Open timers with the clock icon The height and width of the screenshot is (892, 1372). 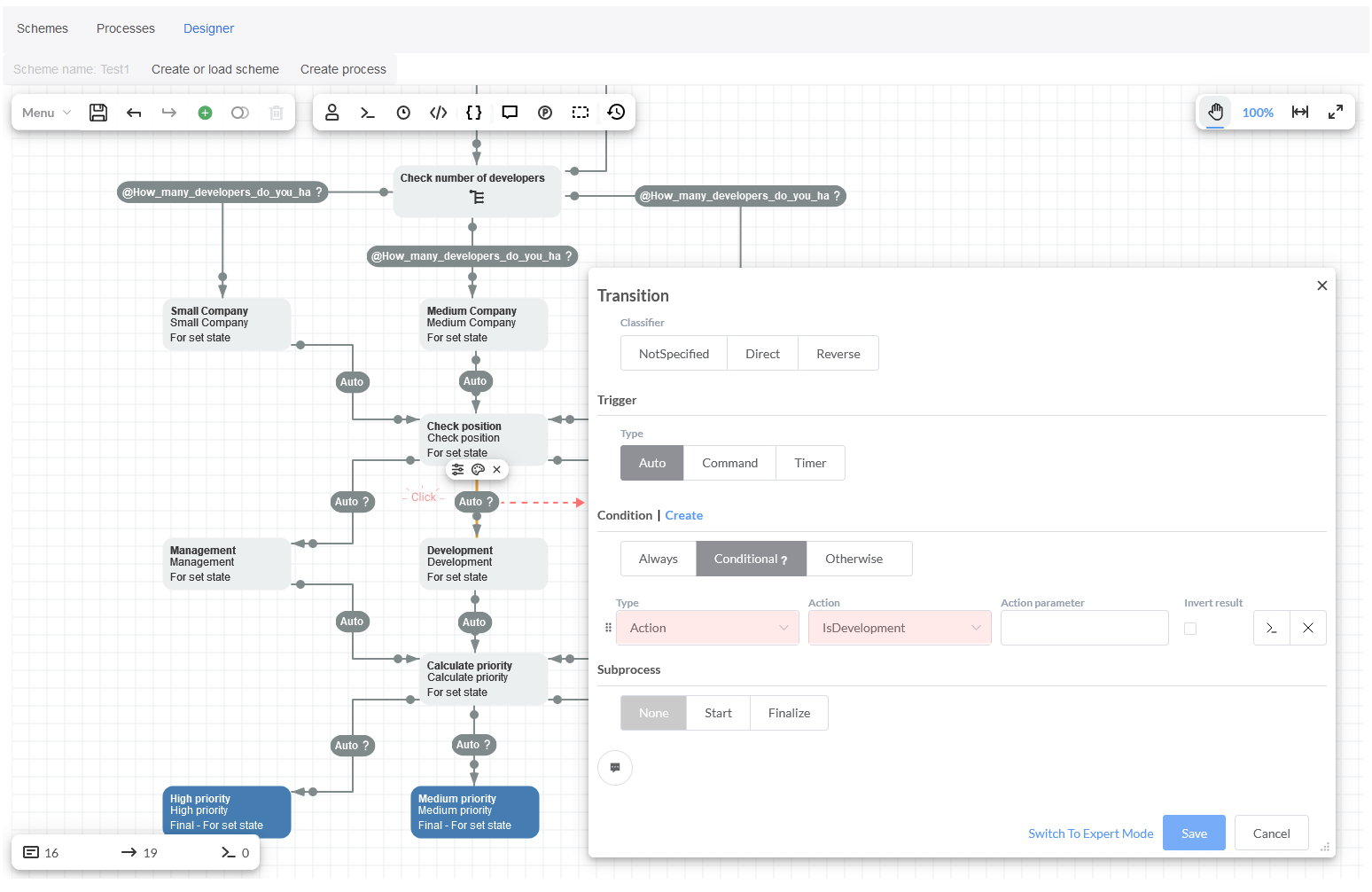tap(403, 113)
